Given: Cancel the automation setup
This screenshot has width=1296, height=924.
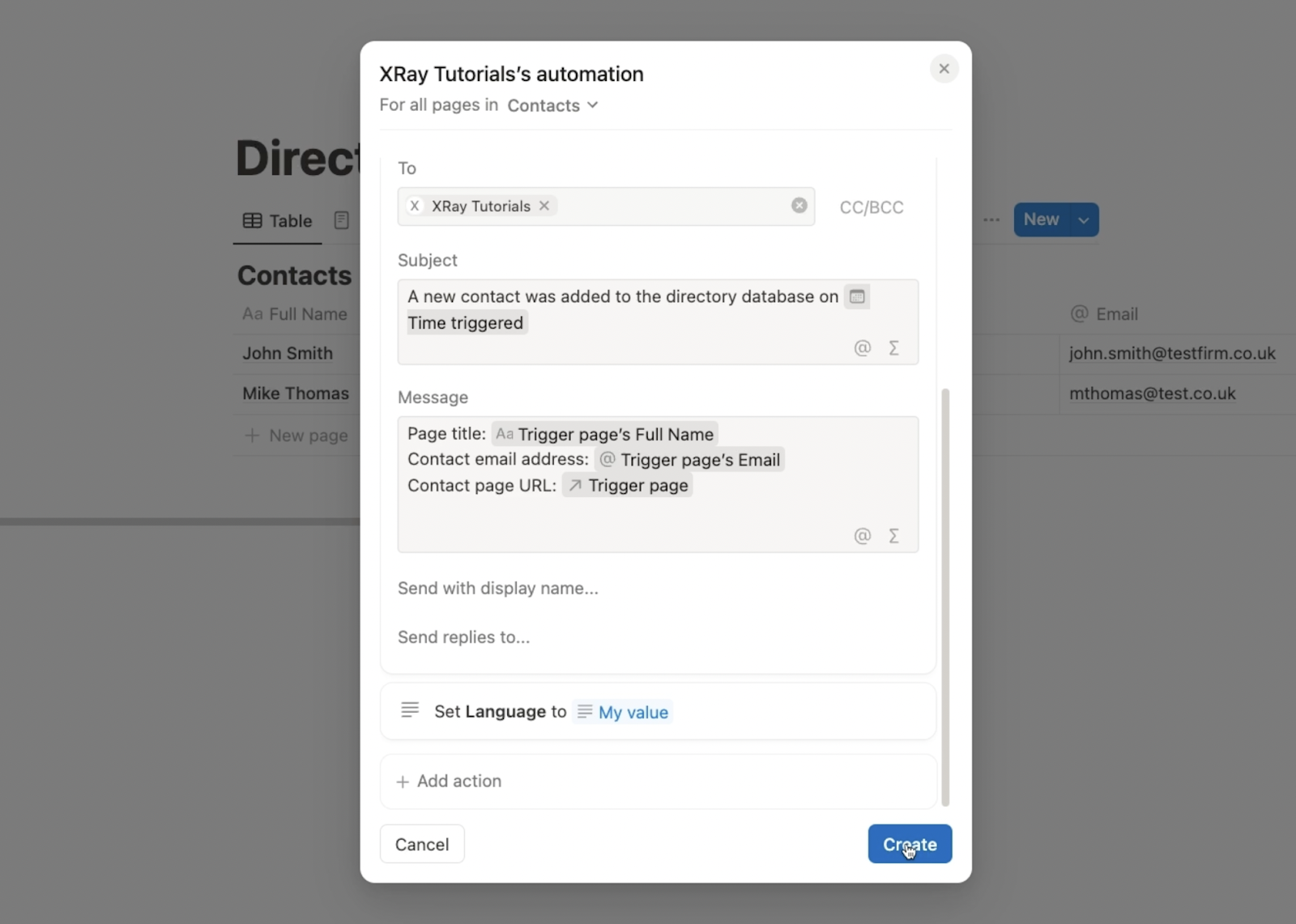Looking at the screenshot, I should (x=422, y=845).
